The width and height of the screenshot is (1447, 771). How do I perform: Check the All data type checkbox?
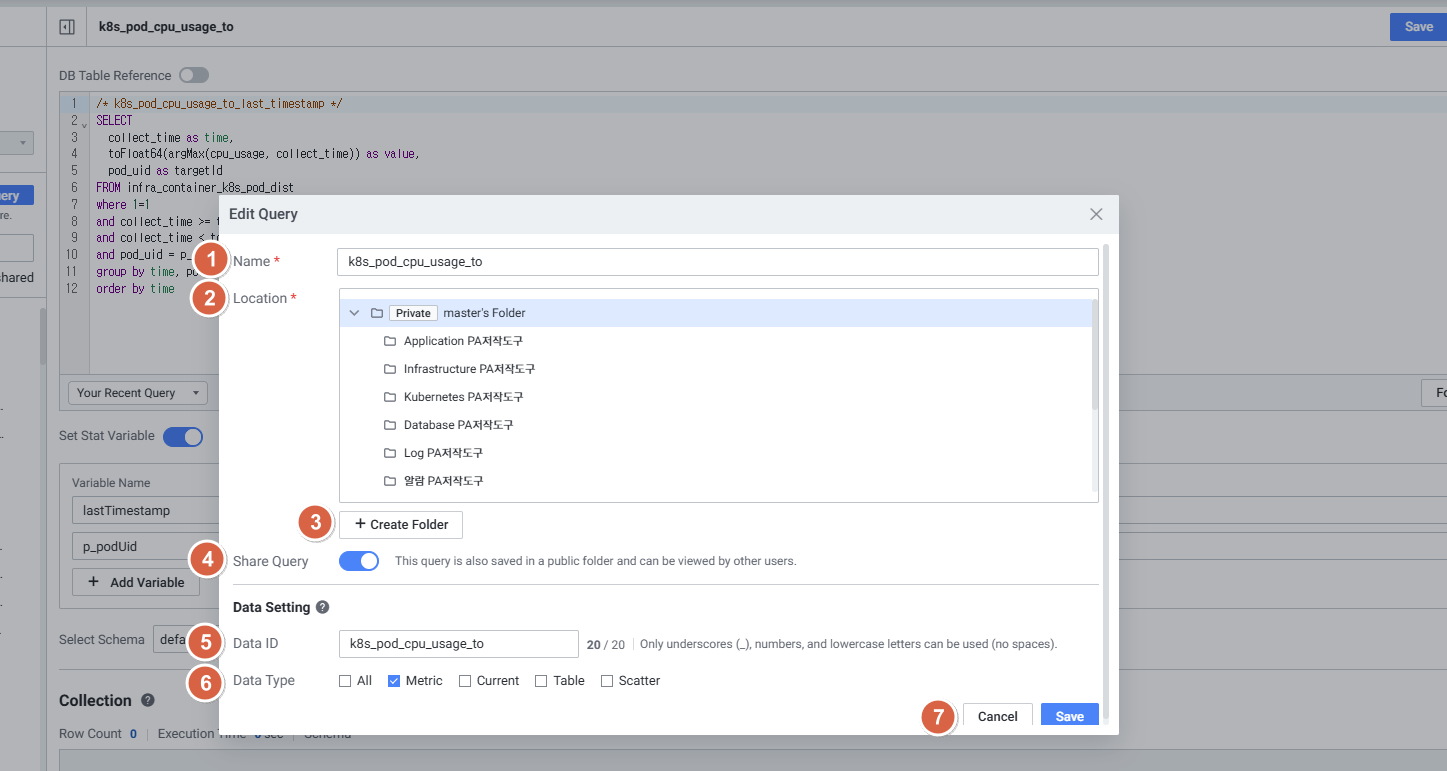345,681
